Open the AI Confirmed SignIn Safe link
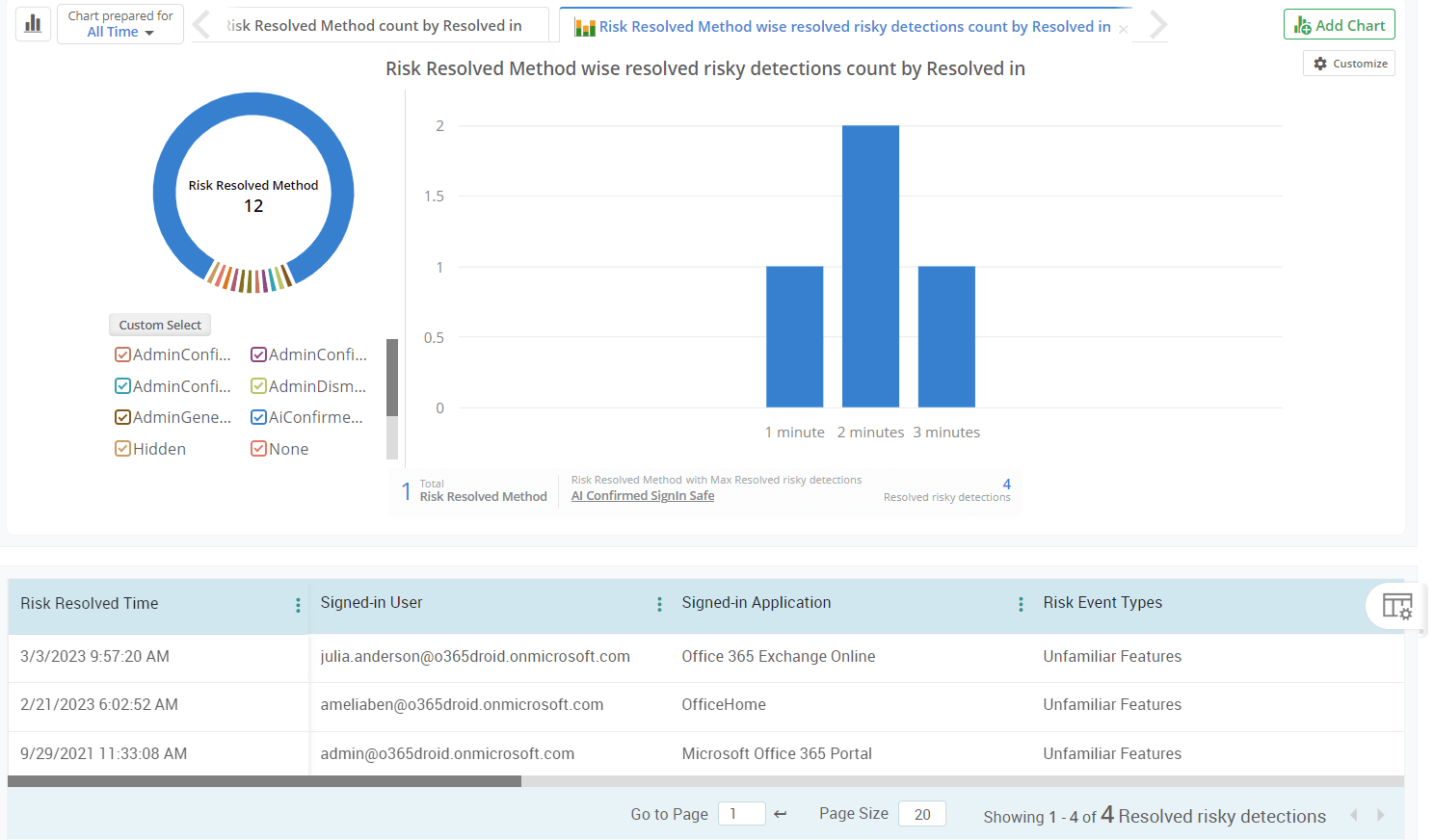 click(642, 495)
